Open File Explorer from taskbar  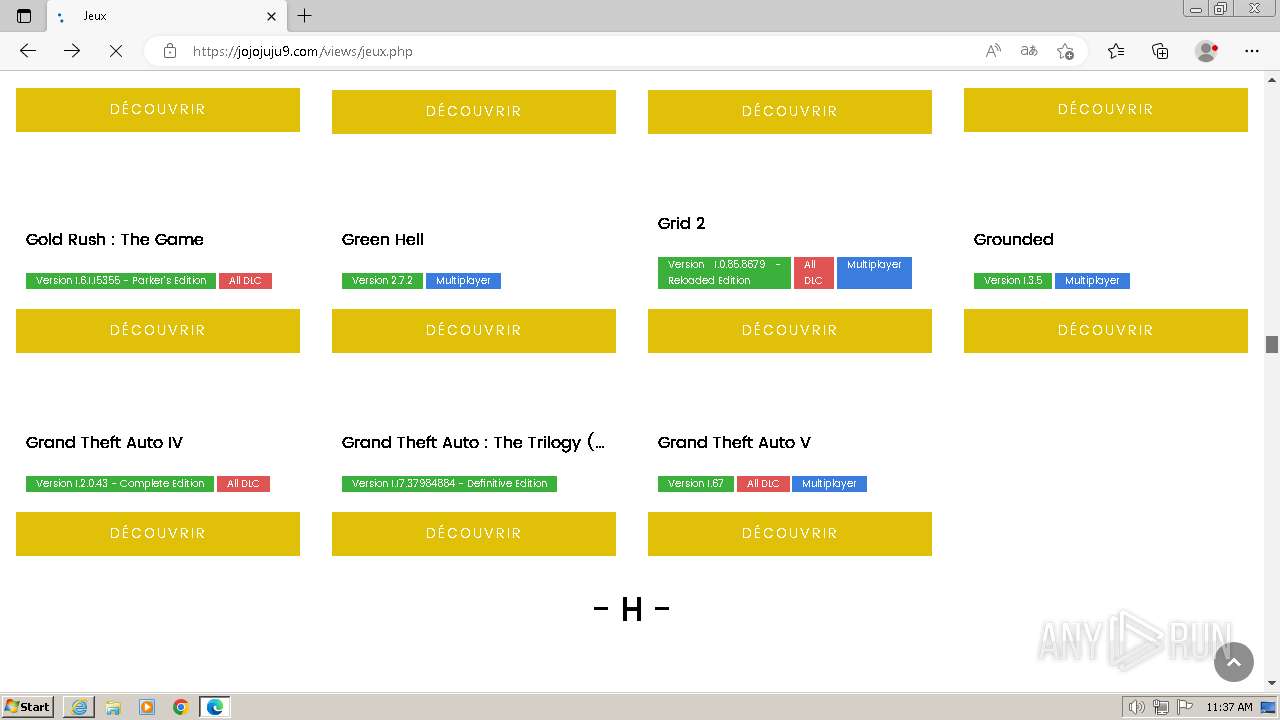tap(113, 707)
